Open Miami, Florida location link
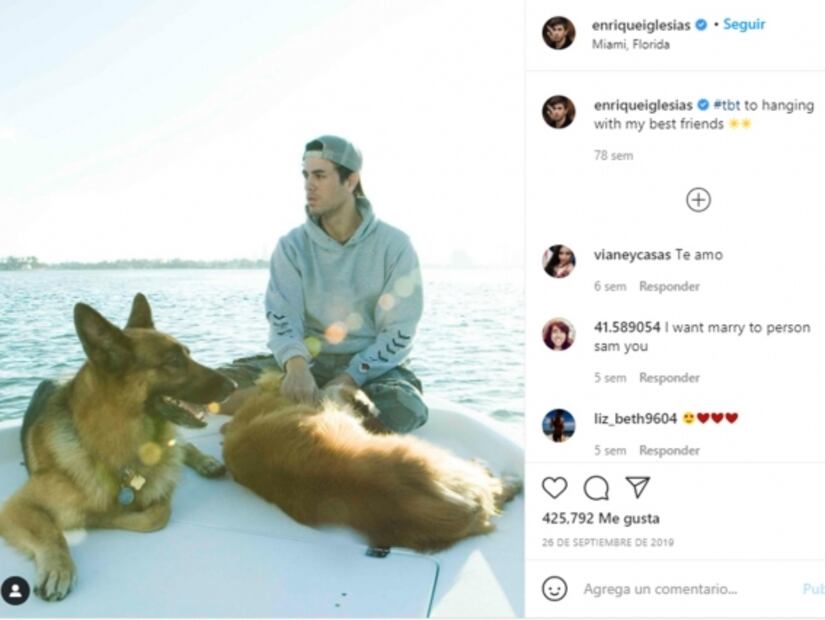 (630, 45)
